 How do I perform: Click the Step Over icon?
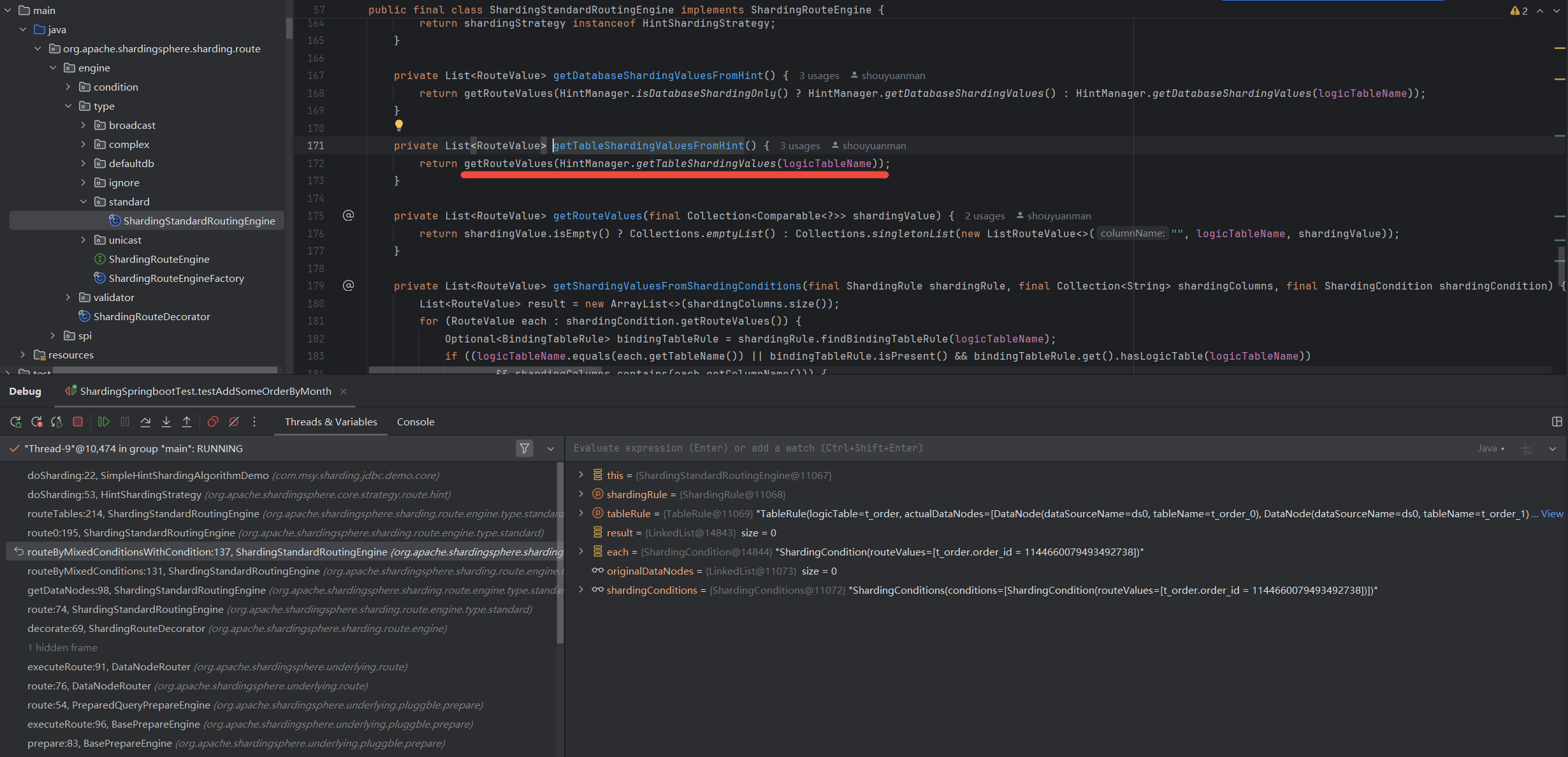[145, 422]
